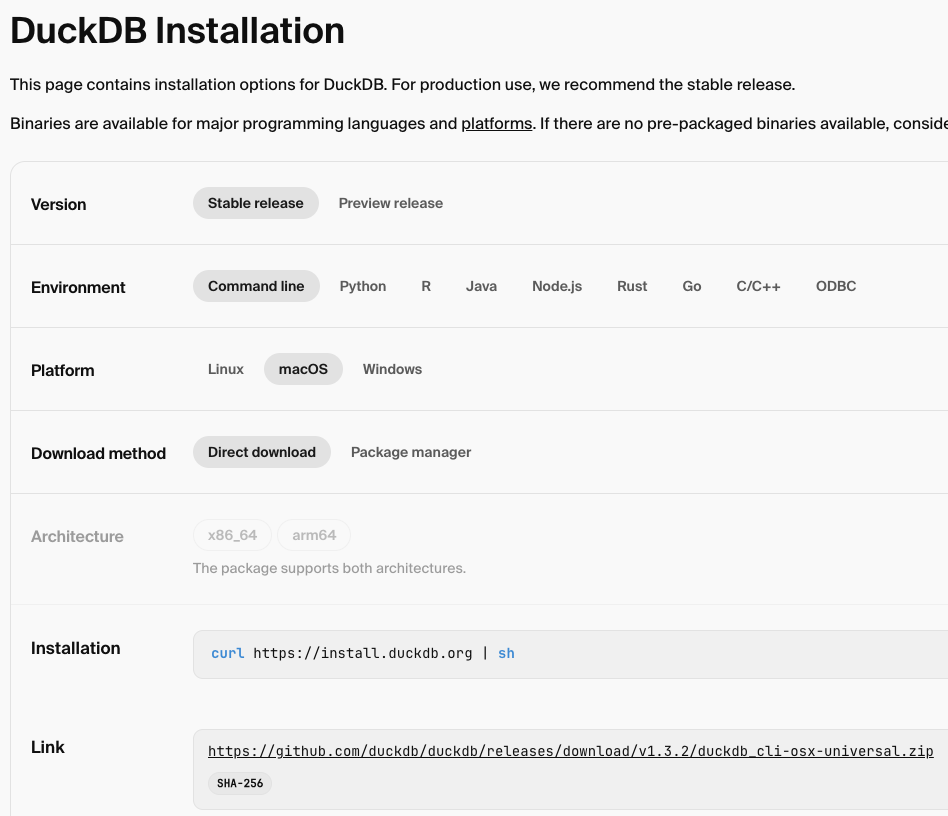Select Python environment
The image size is (948, 816).
[x=363, y=286]
